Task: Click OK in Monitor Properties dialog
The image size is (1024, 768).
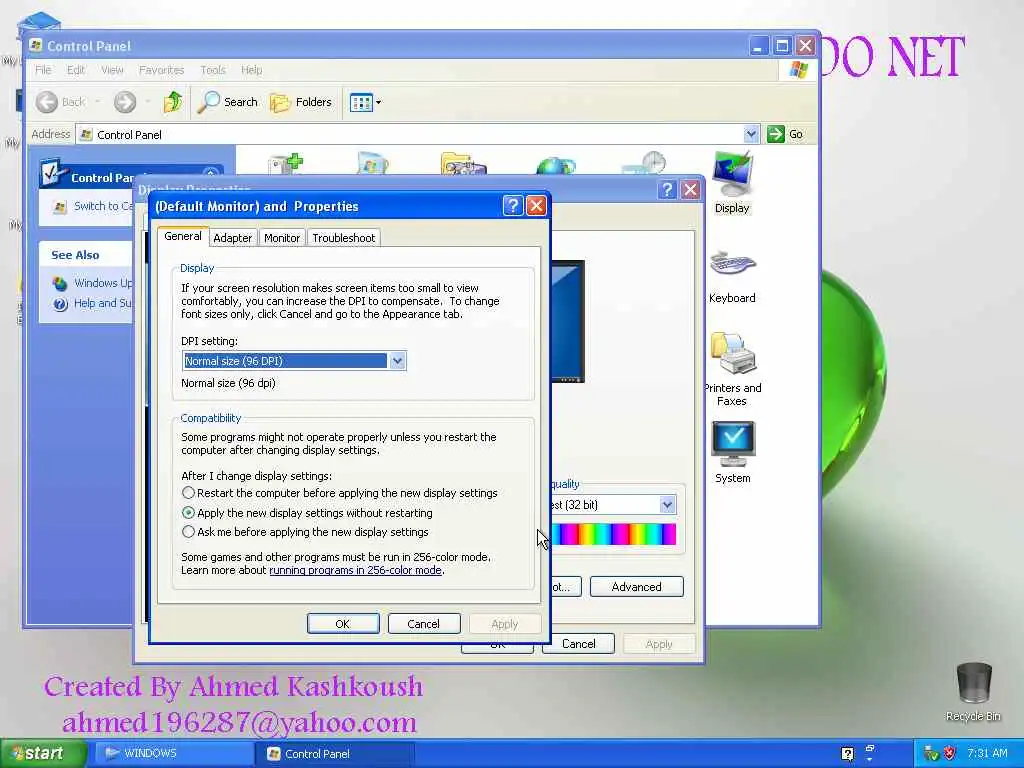Action: (343, 624)
